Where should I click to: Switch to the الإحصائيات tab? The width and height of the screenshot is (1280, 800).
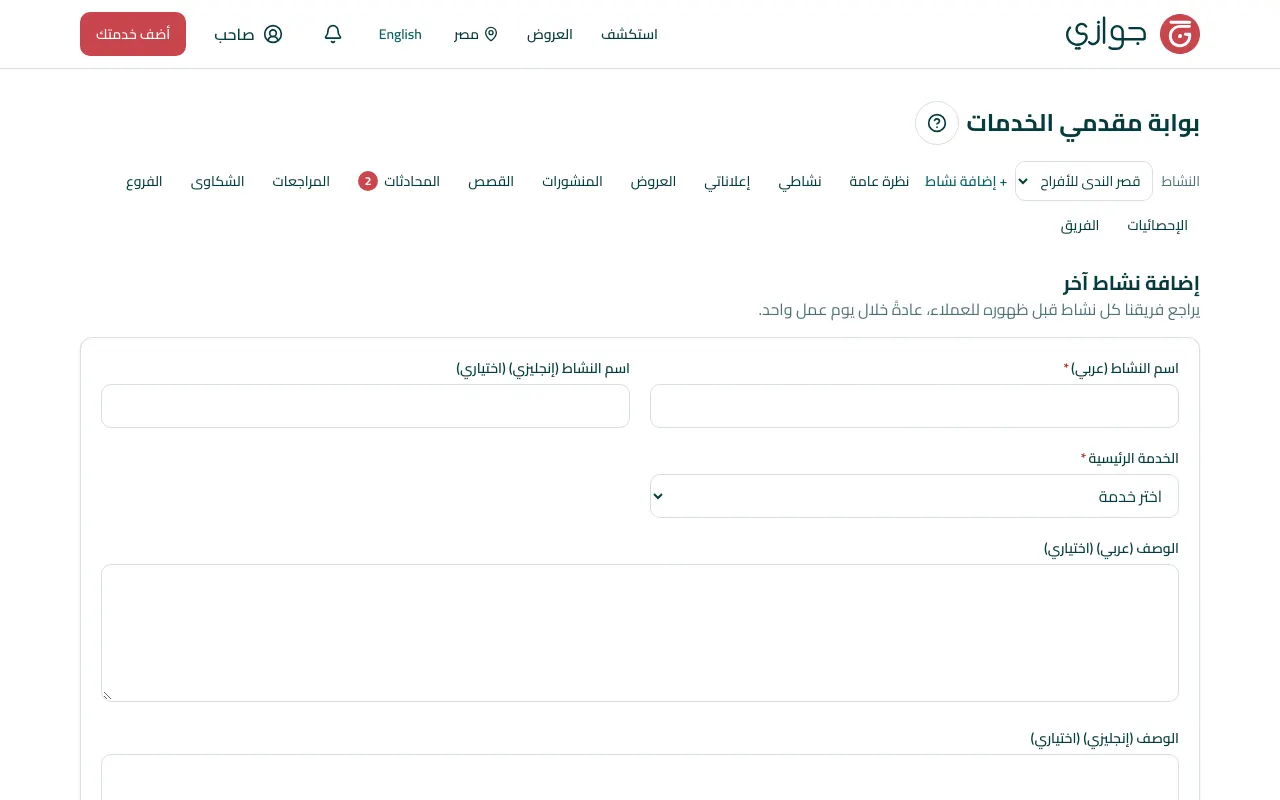tap(1157, 225)
